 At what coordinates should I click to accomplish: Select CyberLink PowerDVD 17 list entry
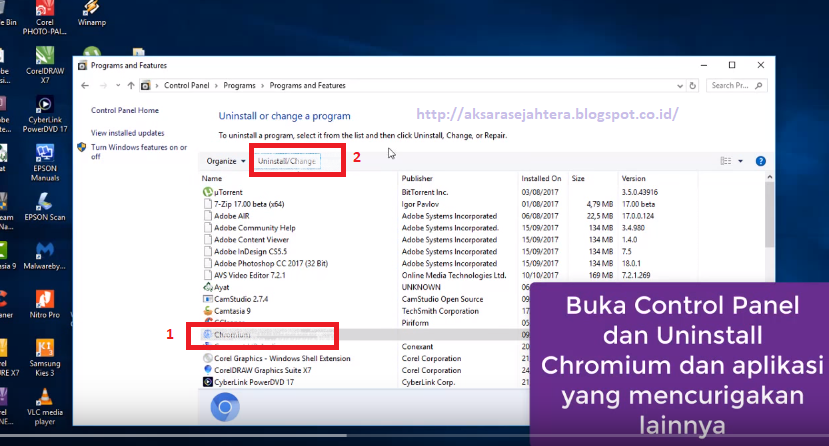pyautogui.click(x=248, y=382)
